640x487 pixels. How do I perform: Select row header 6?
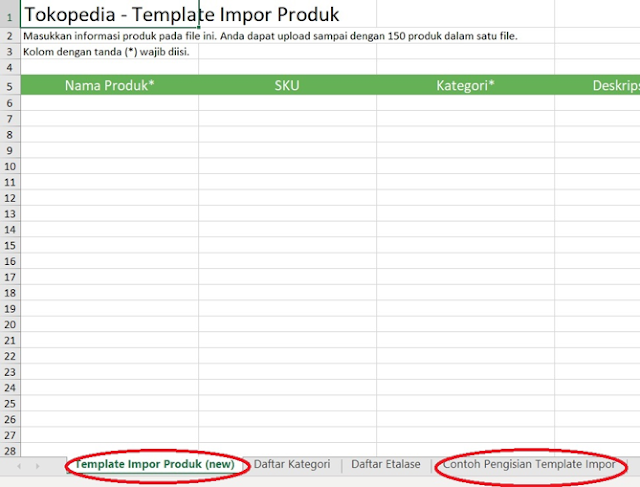10,103
